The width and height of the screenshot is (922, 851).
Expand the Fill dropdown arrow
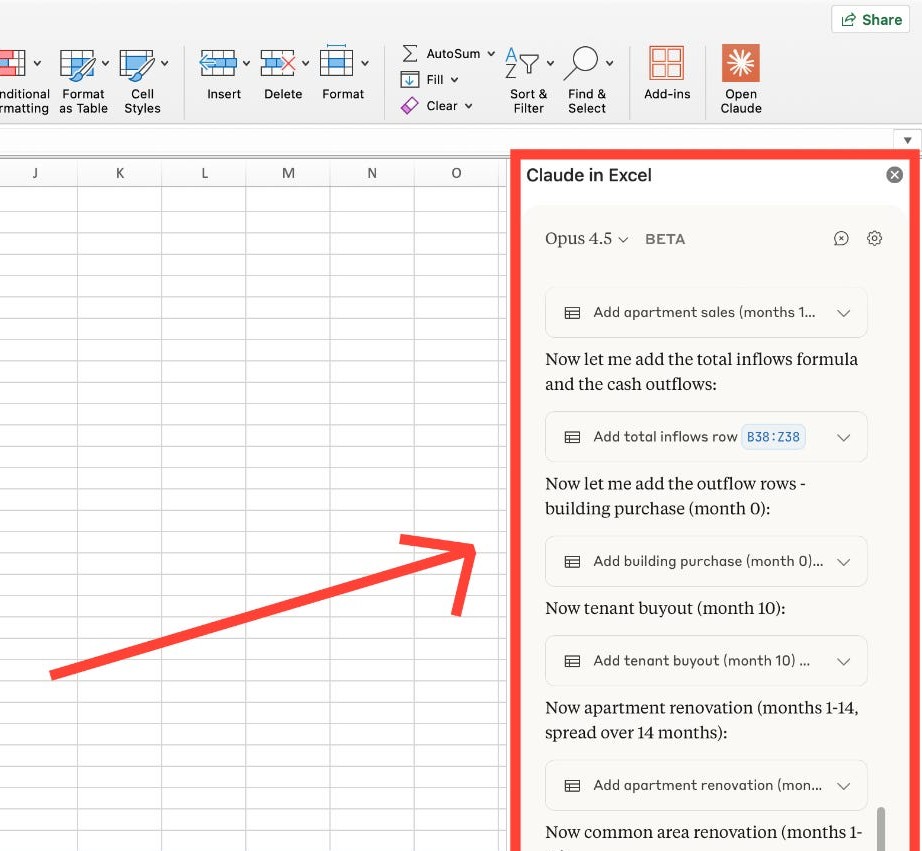click(x=455, y=79)
